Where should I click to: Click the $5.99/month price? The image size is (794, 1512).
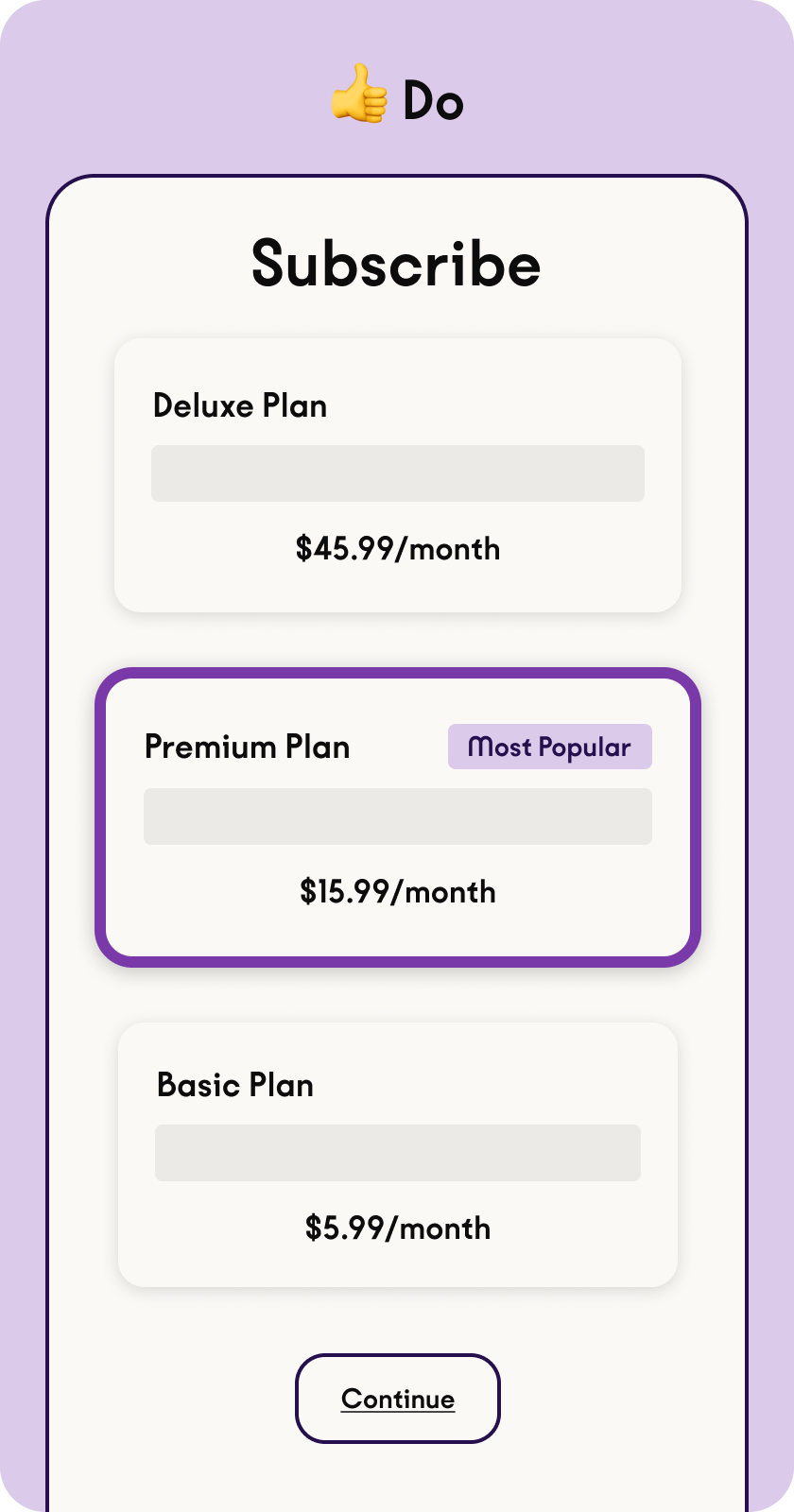click(x=397, y=1228)
